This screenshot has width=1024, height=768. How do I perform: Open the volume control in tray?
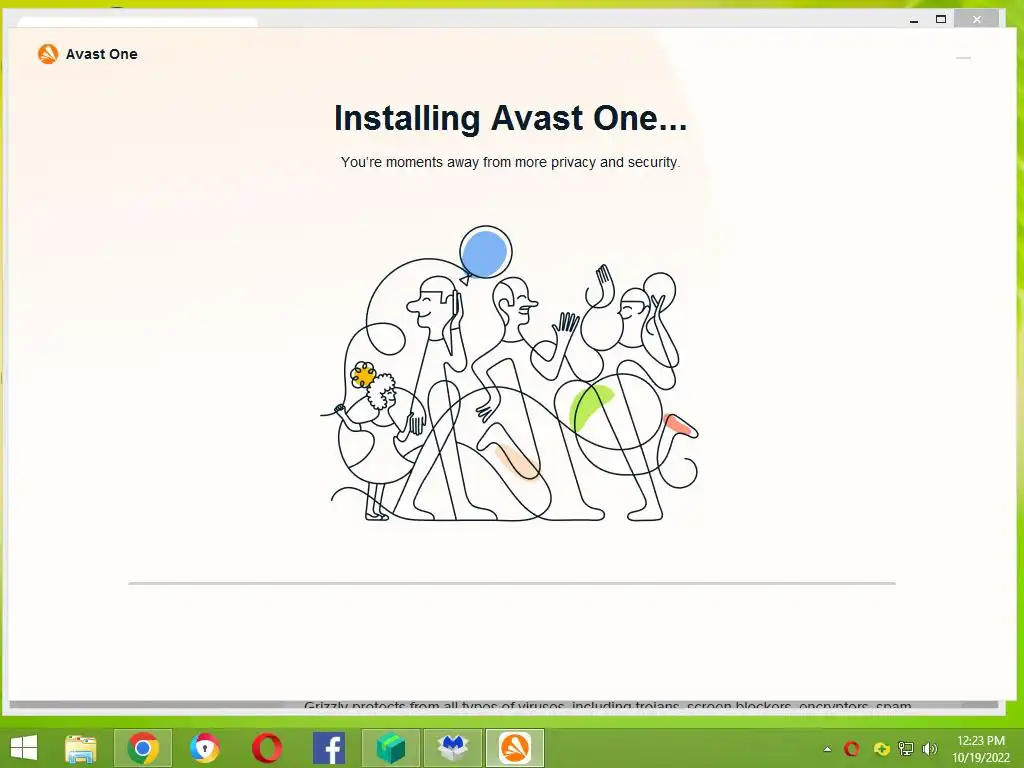coord(929,748)
